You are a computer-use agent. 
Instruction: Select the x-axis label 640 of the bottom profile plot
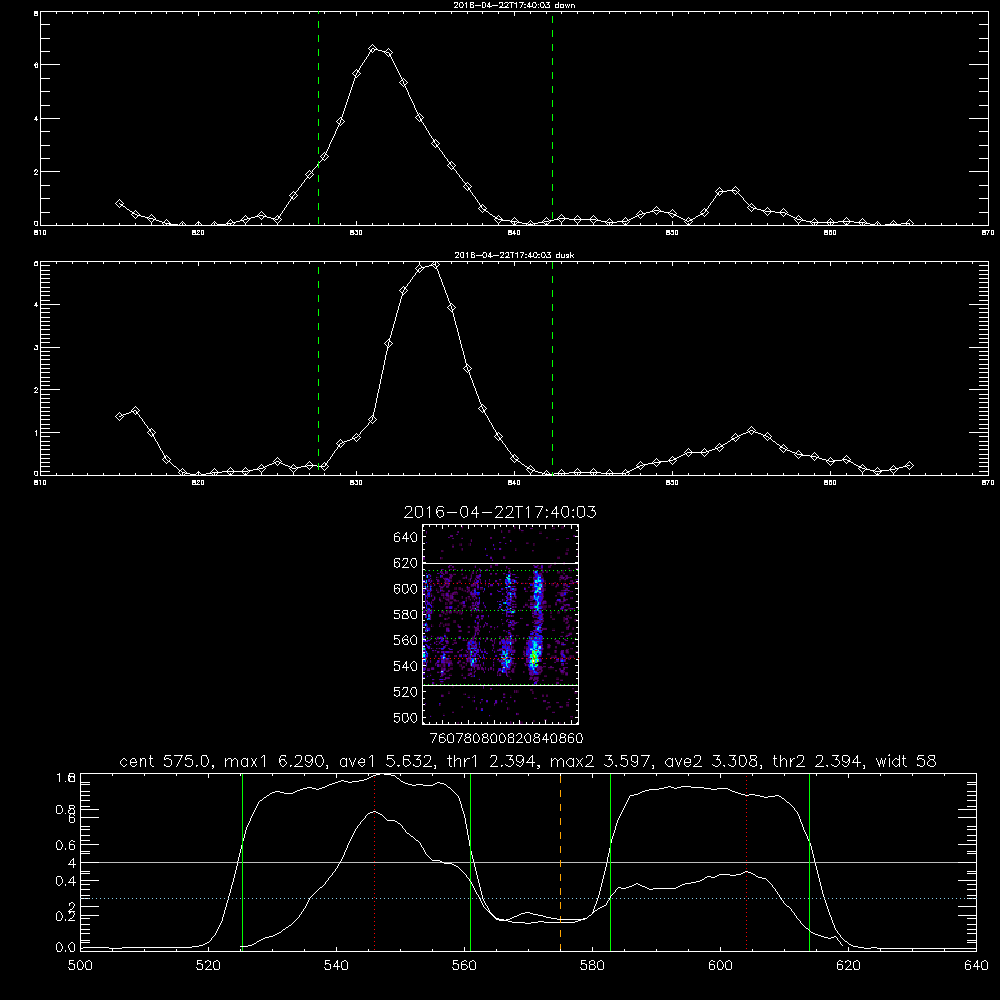point(976,965)
